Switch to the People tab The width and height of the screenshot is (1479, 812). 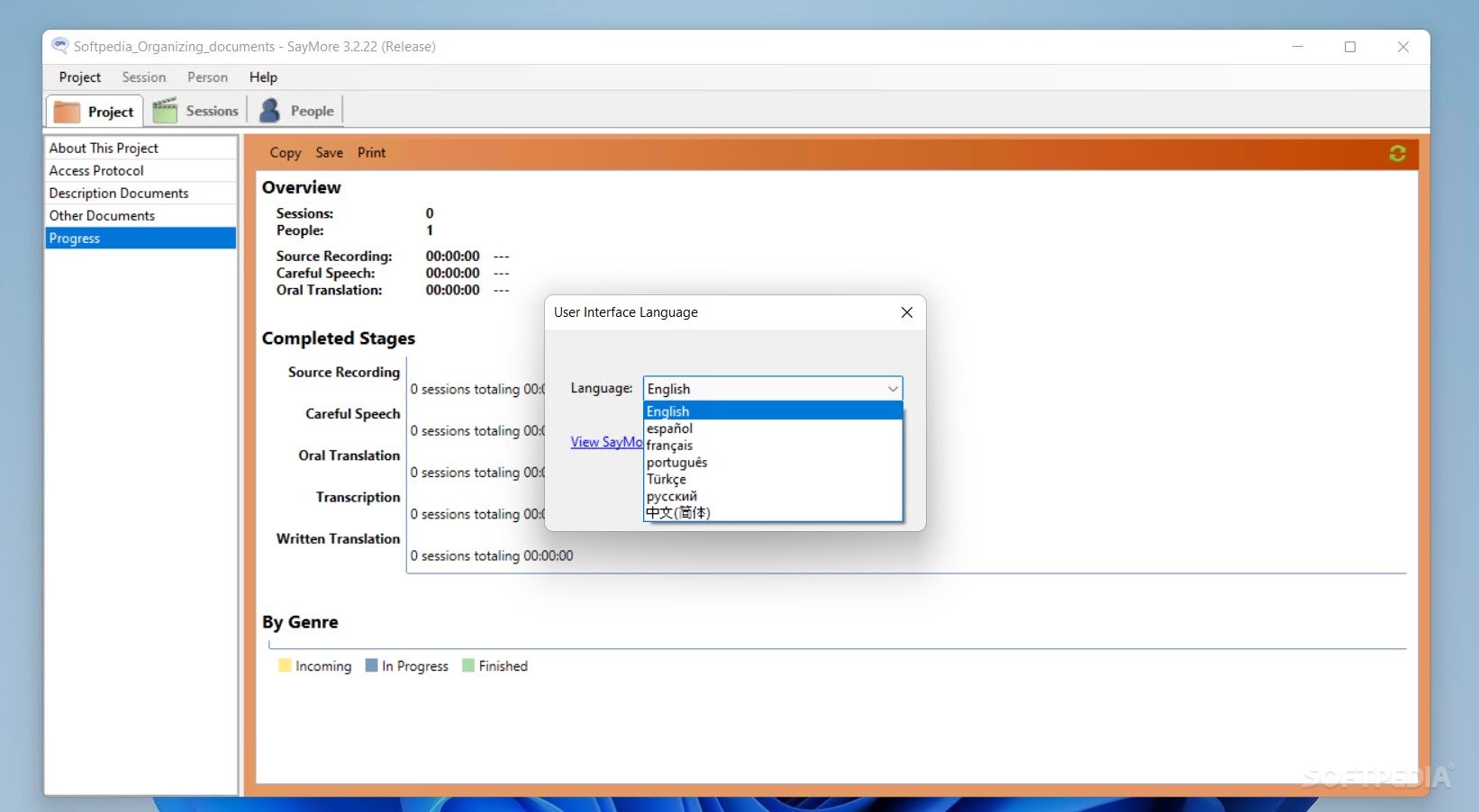click(x=296, y=111)
